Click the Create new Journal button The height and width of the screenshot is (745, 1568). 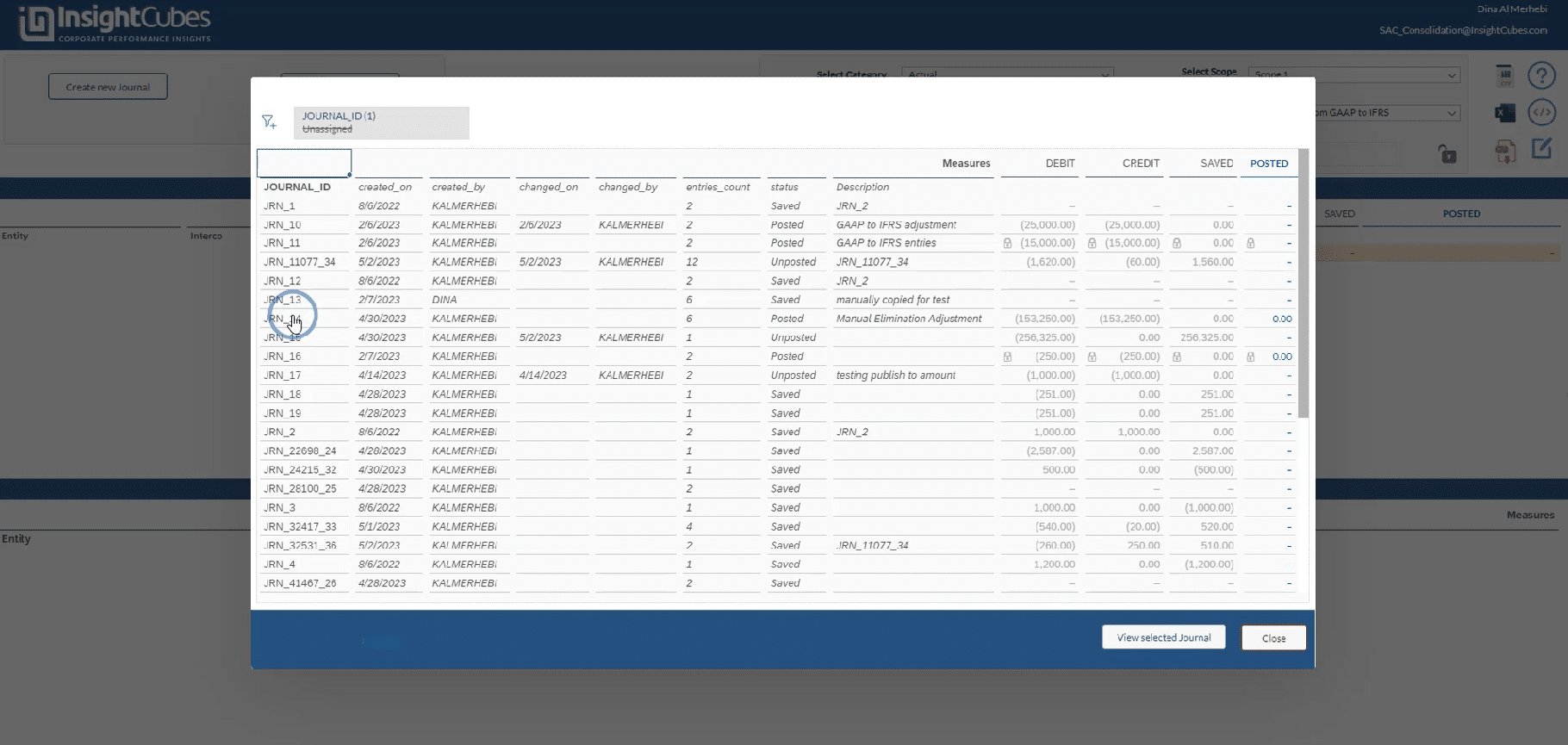click(108, 87)
